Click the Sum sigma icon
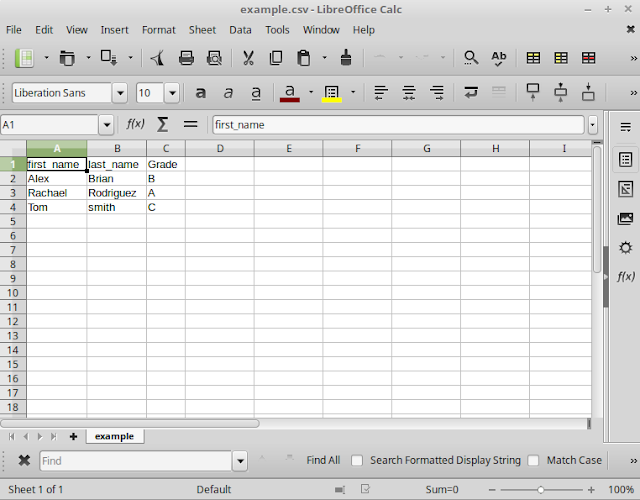 (162, 124)
